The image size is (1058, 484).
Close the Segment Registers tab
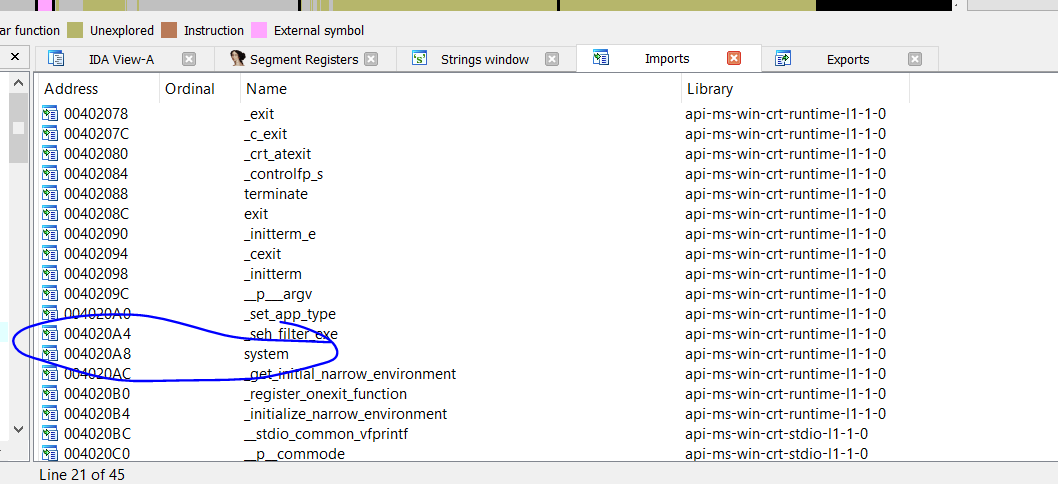click(x=371, y=59)
